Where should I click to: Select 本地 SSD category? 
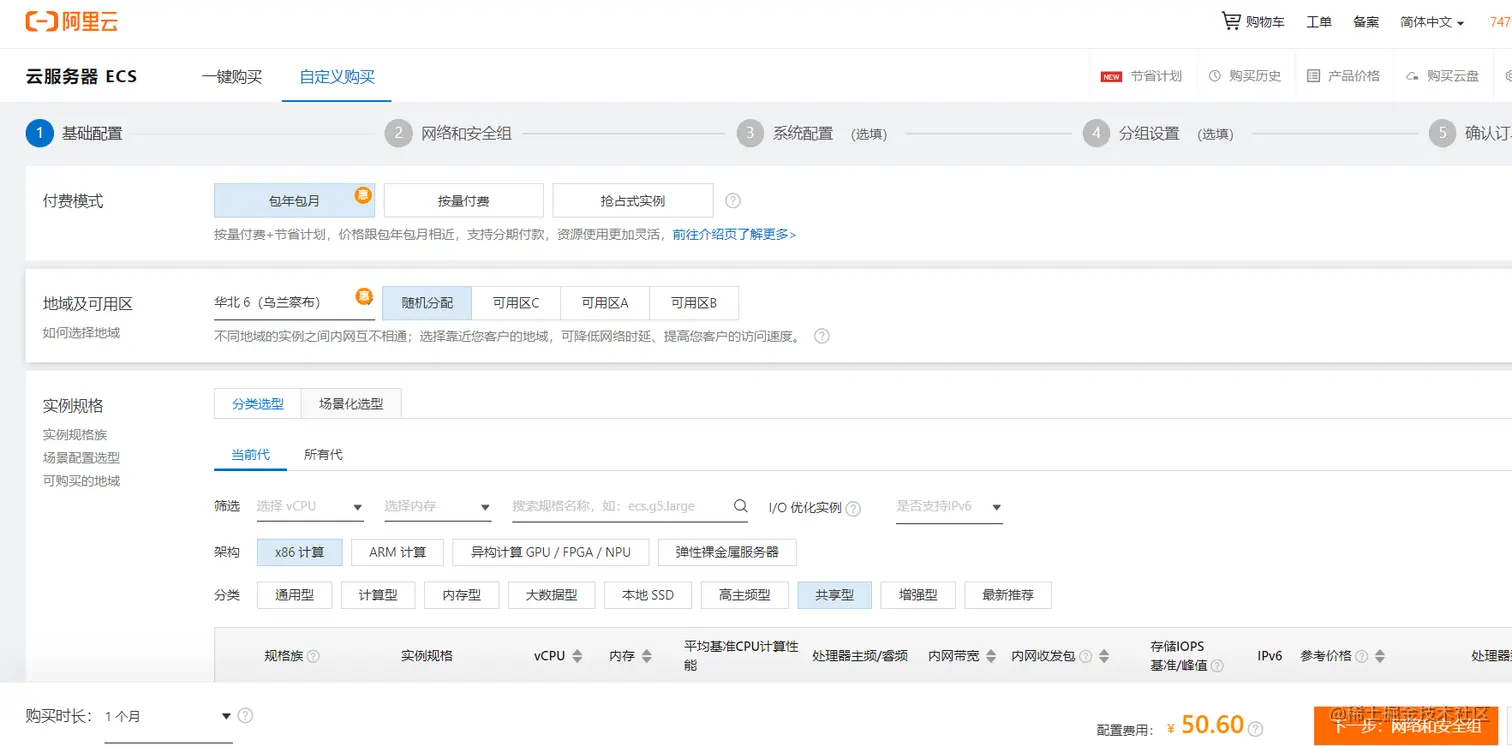[x=648, y=595]
